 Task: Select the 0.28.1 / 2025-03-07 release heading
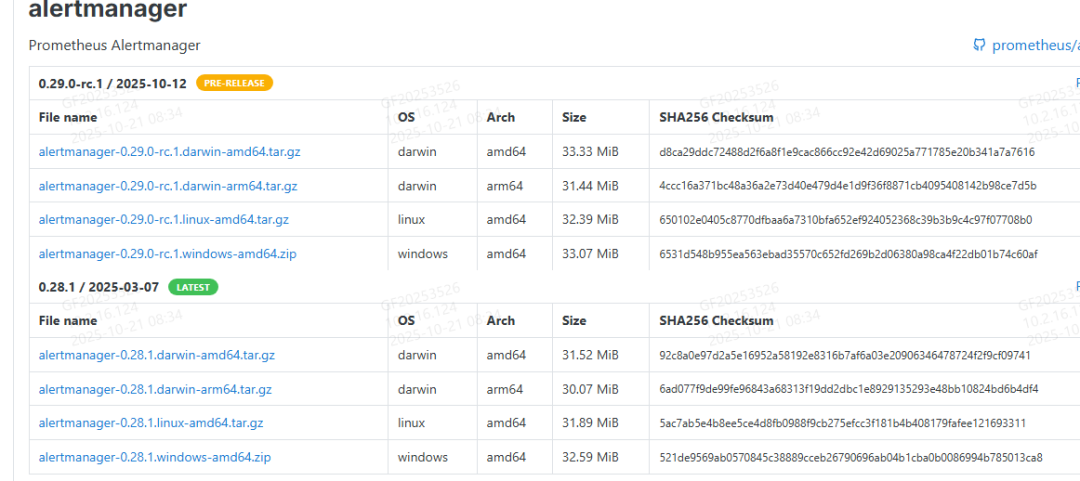[98, 287]
